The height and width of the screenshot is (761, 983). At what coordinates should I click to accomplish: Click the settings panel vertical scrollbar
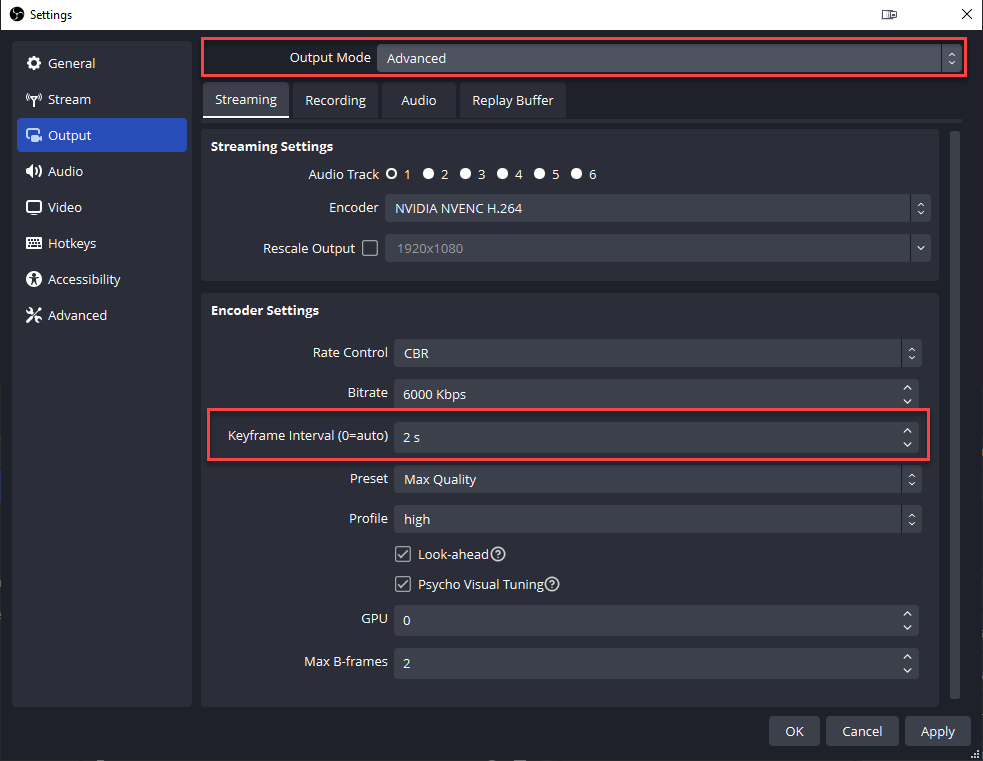(955, 414)
